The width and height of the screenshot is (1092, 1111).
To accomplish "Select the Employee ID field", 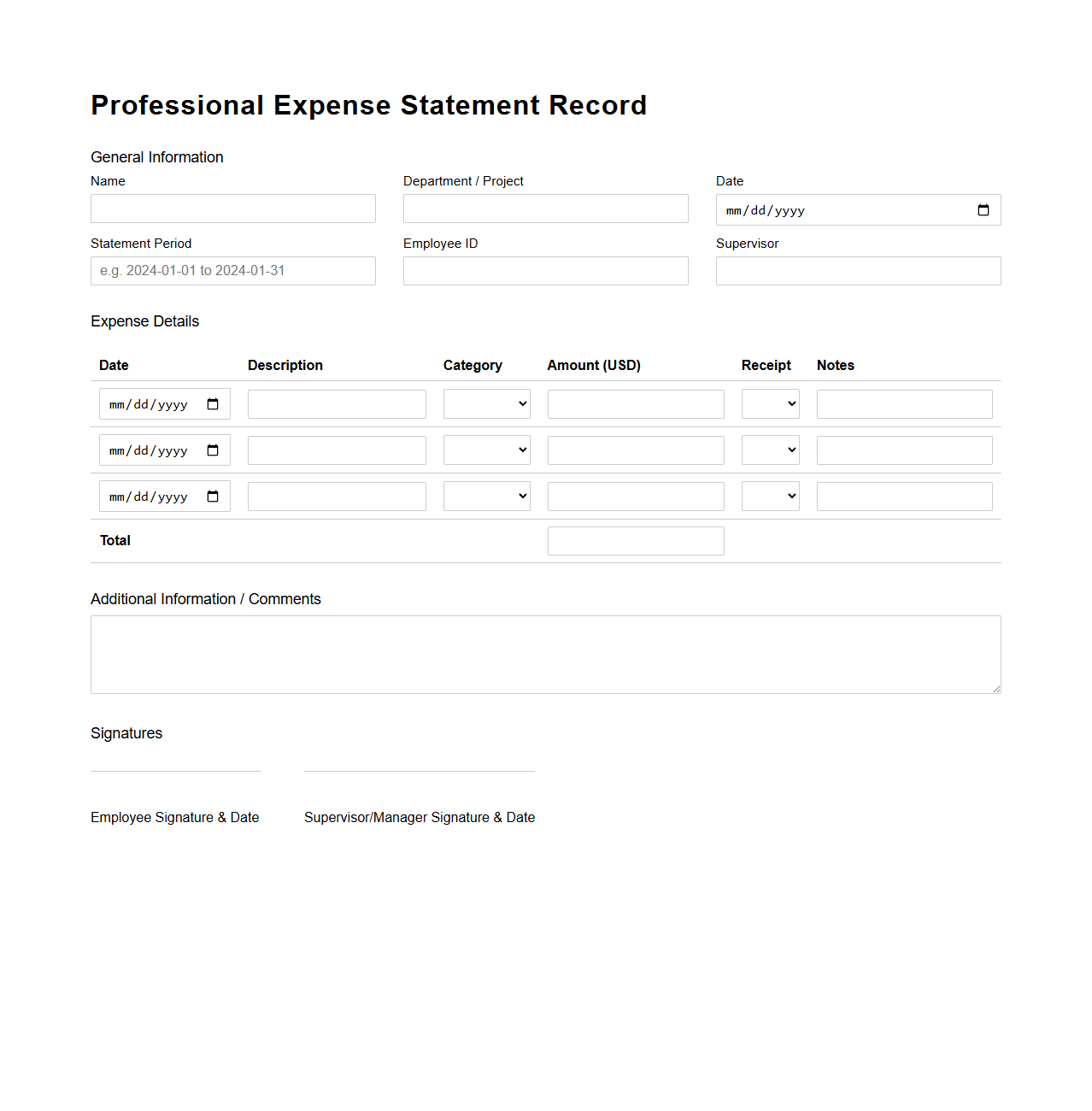I will pos(545,270).
